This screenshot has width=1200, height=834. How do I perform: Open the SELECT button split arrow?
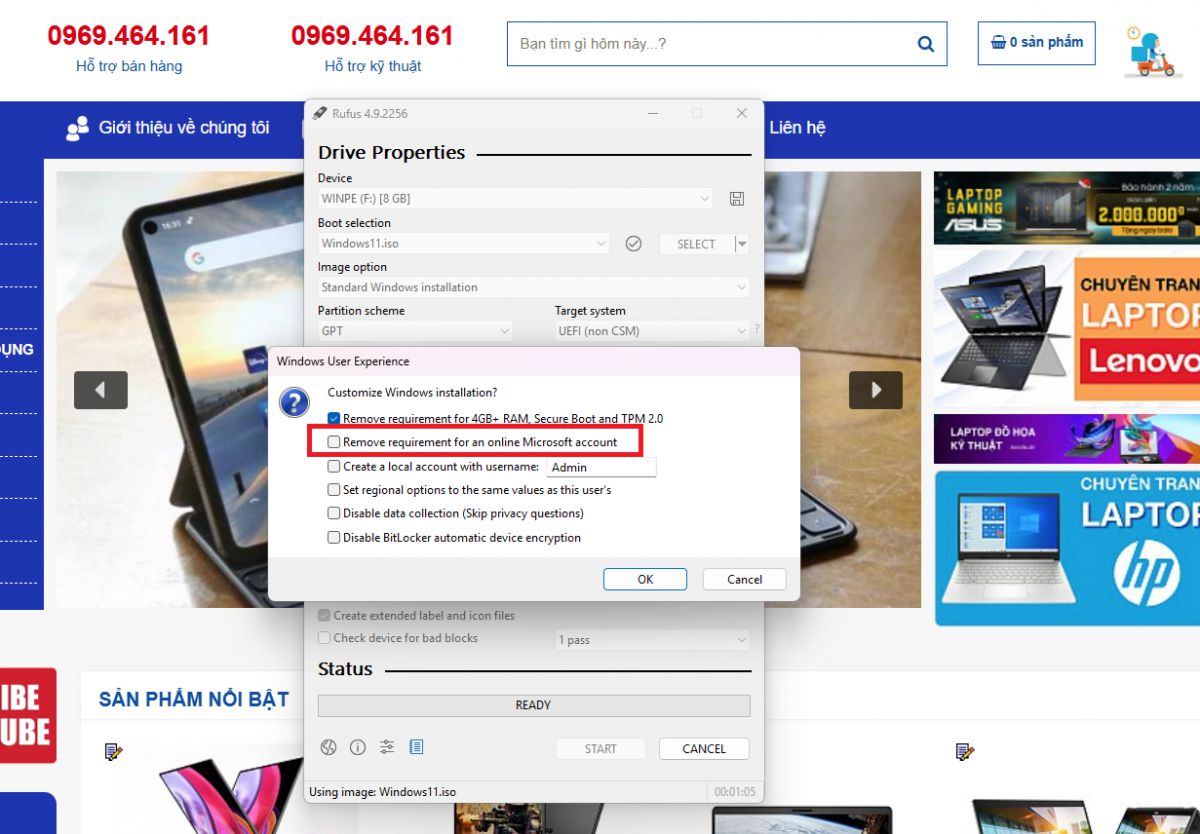click(741, 244)
